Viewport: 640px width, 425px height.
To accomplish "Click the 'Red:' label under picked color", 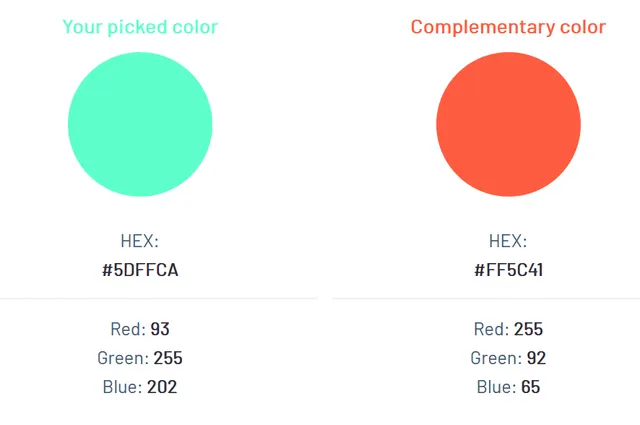I will click(128, 329).
